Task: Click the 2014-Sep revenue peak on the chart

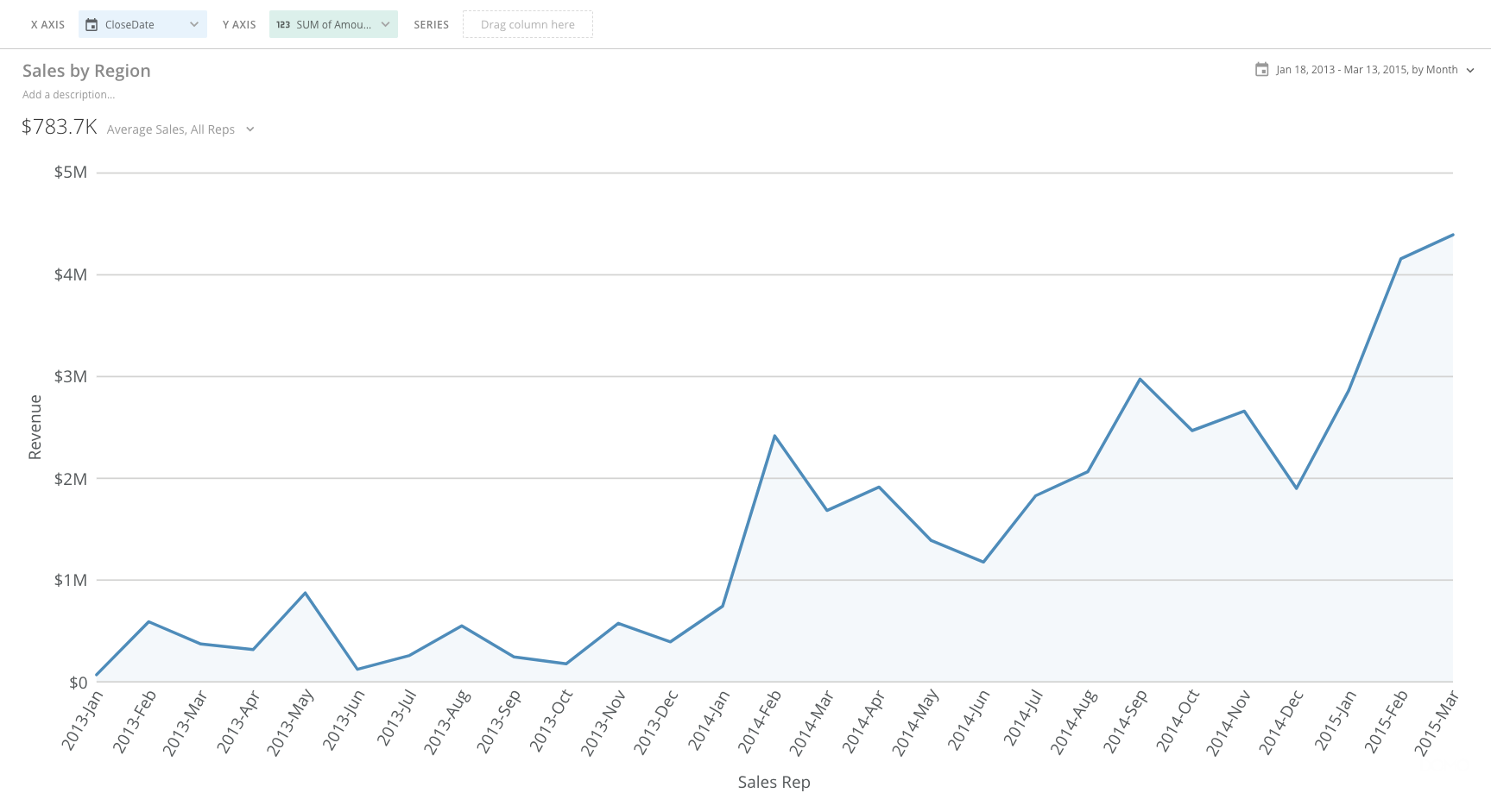Action: click(1140, 377)
